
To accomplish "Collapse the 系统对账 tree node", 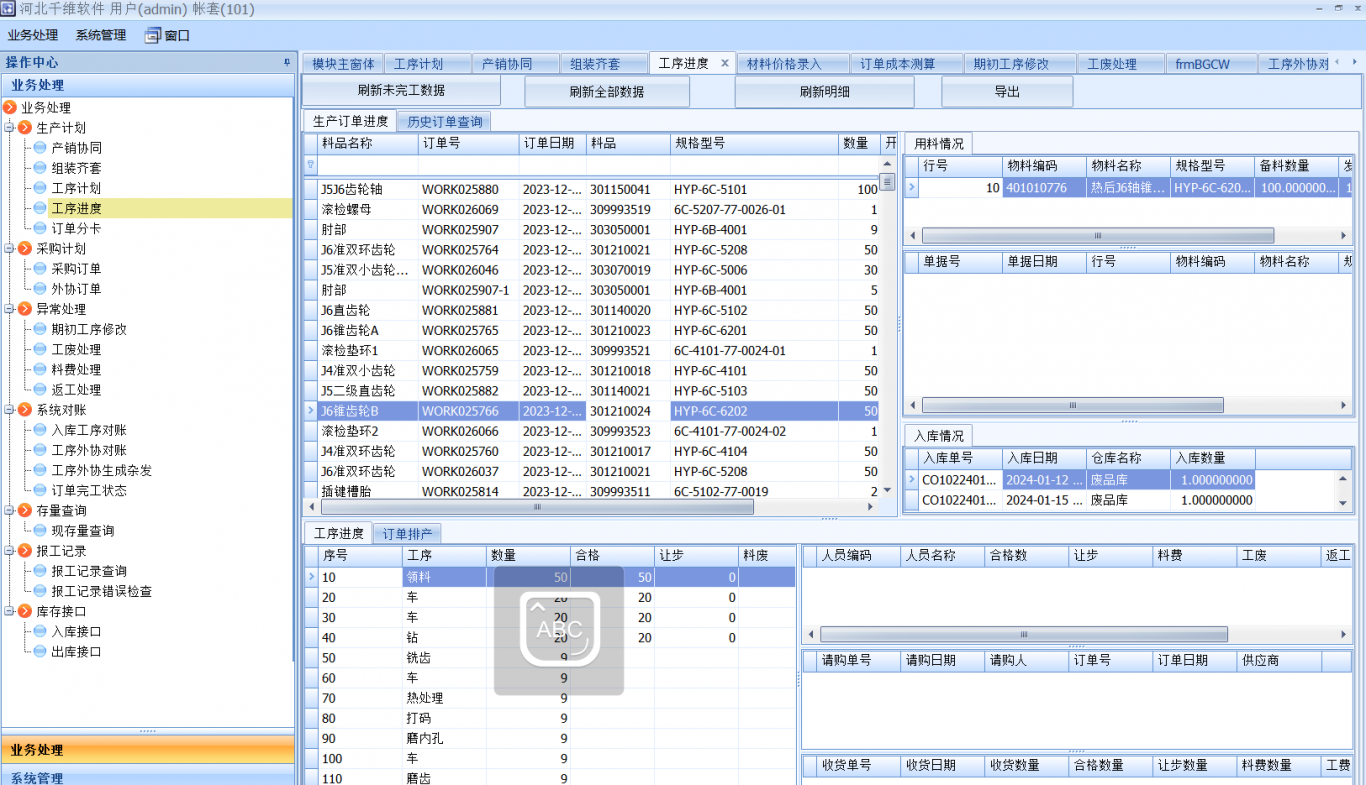I will tap(9, 410).
